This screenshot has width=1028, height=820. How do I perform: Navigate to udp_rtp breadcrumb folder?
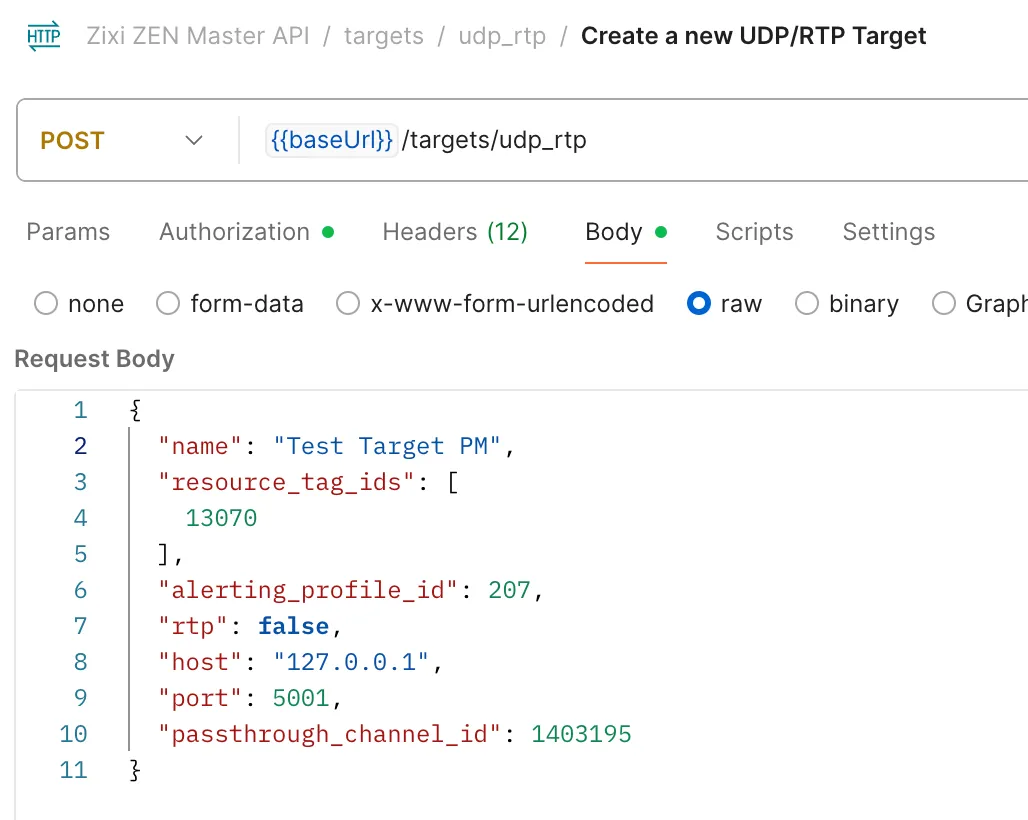502,36
